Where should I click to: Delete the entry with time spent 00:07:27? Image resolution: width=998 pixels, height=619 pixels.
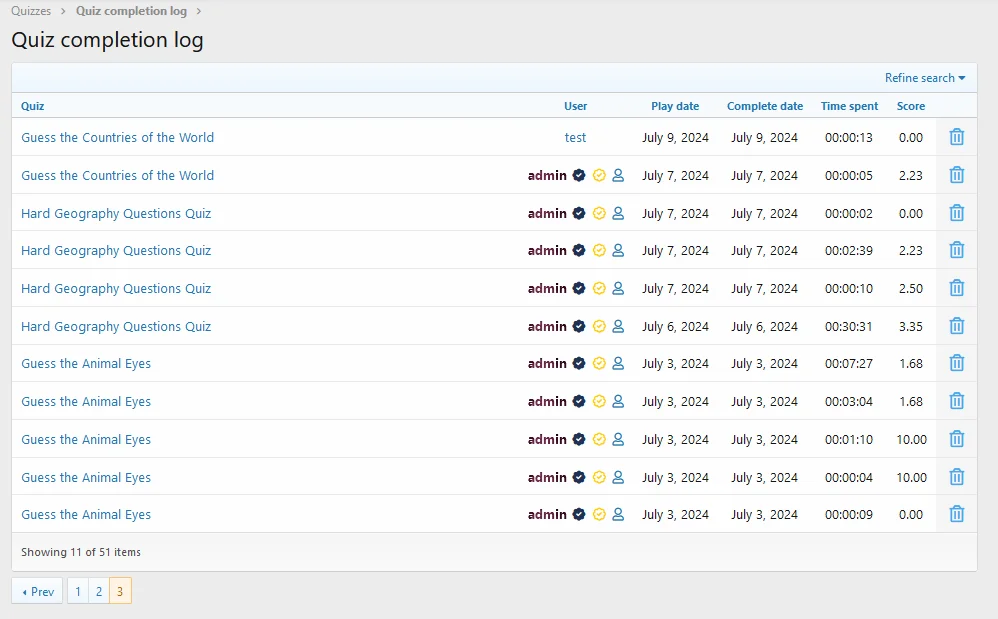956,364
